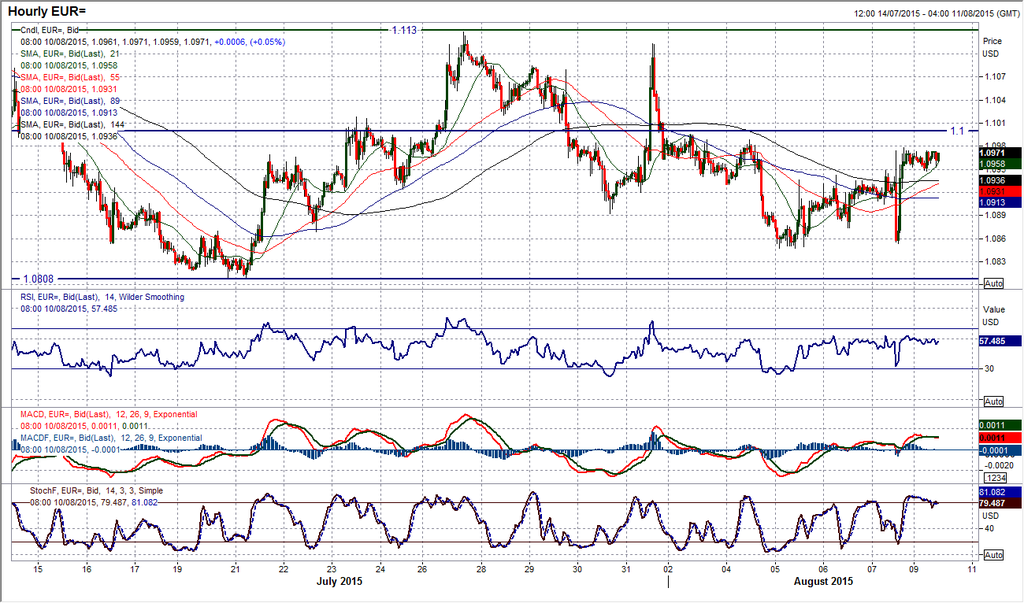
Task: Click the August 2015 axis label
Action: 824,581
